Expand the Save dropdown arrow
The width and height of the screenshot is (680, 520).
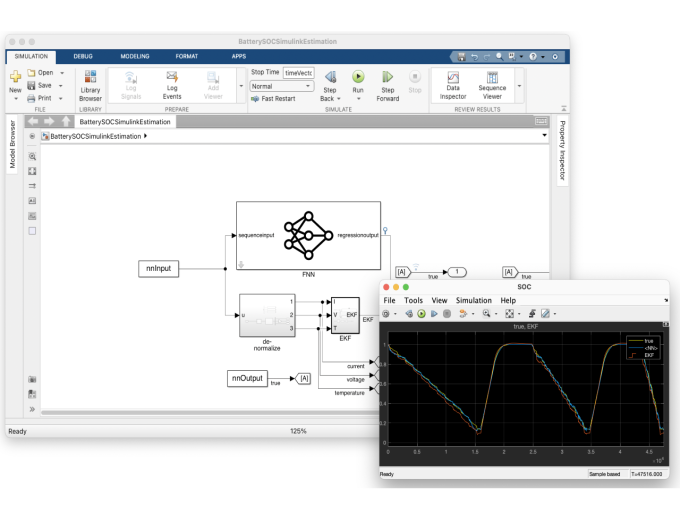pyautogui.click(x=61, y=86)
